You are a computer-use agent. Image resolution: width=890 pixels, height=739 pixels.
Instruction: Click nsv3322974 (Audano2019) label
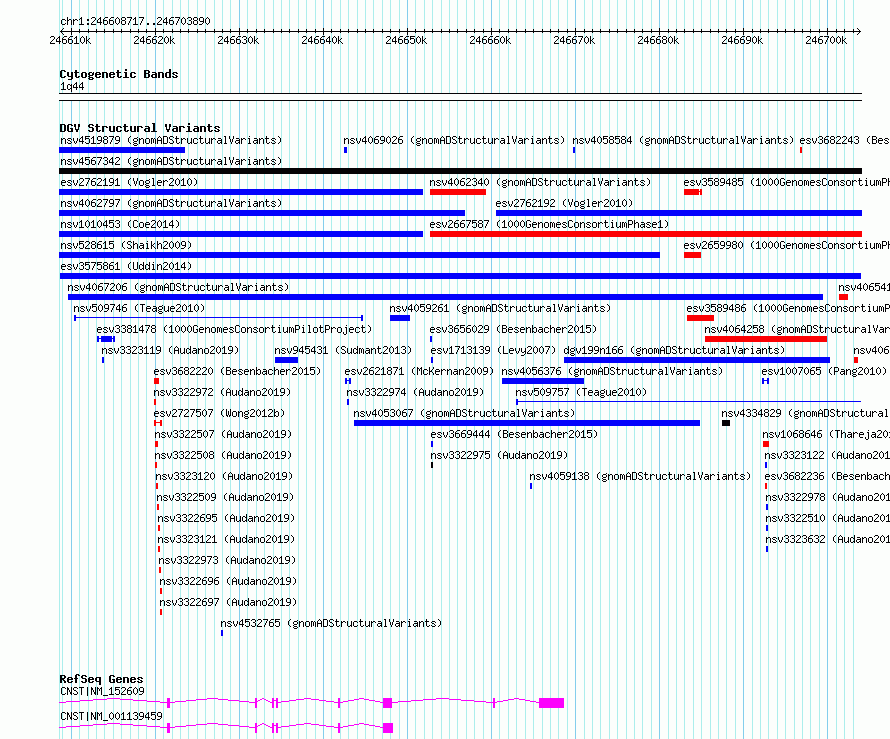[415, 392]
